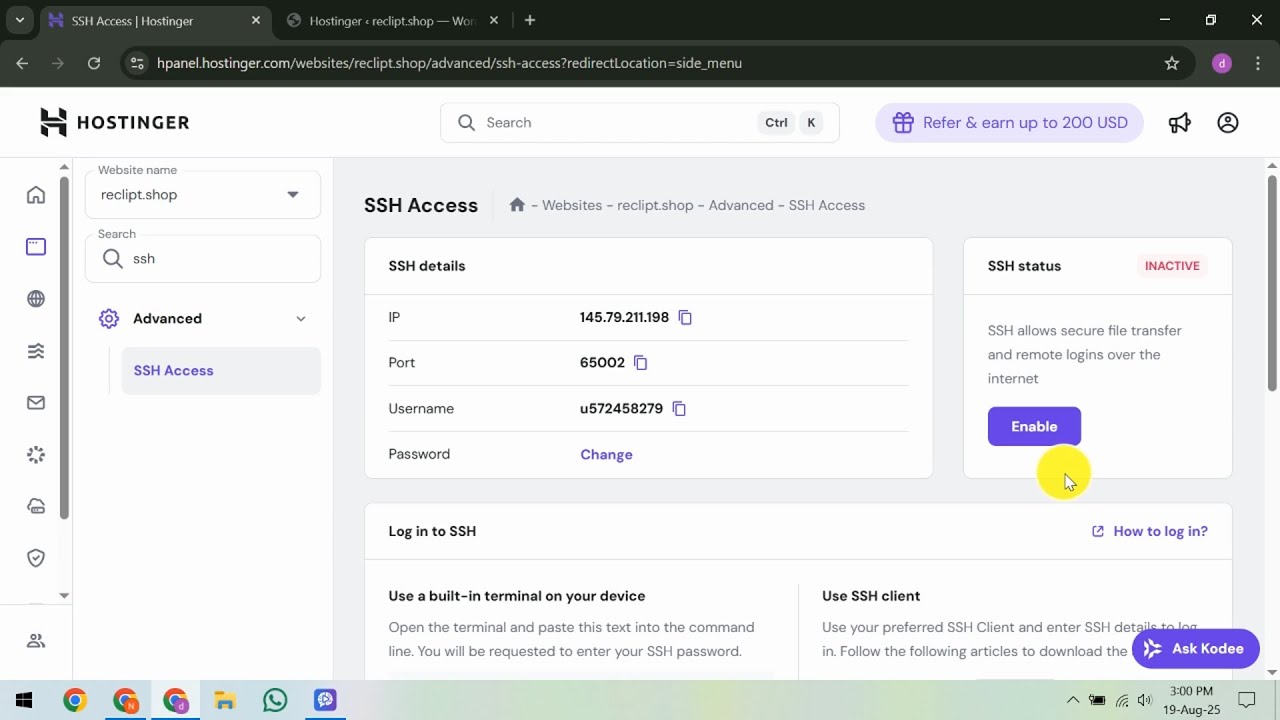The height and width of the screenshot is (720, 1280).
Task: Open a new browser tab
Action: coord(530,20)
